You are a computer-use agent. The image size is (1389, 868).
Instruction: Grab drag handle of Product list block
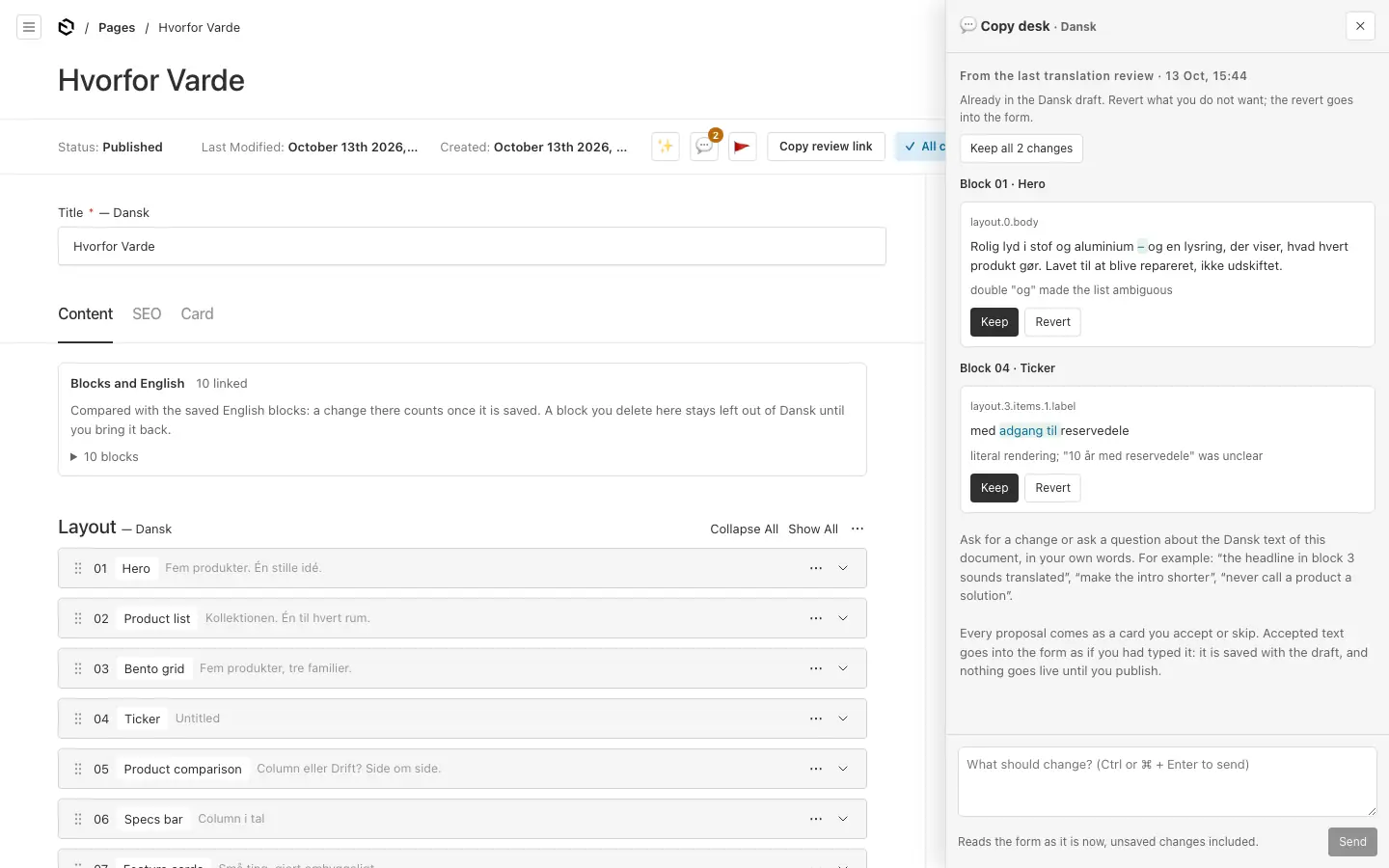point(78,618)
